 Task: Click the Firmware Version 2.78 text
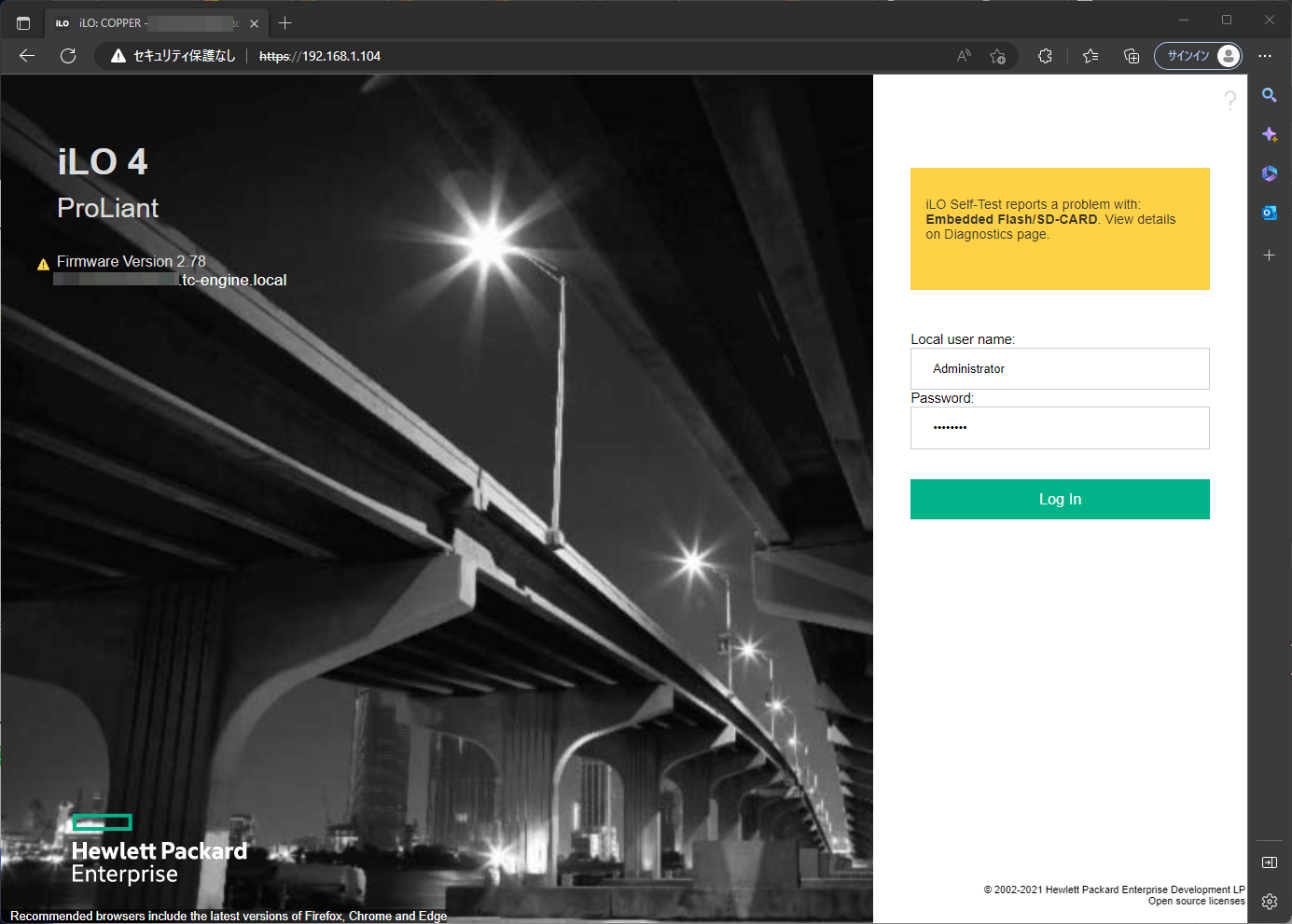pos(131,262)
